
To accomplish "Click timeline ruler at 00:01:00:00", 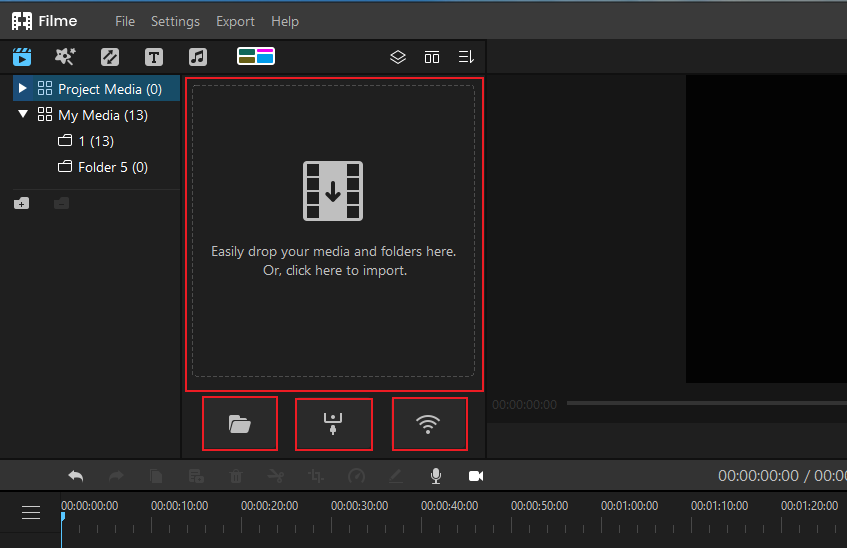I will pos(629,506).
